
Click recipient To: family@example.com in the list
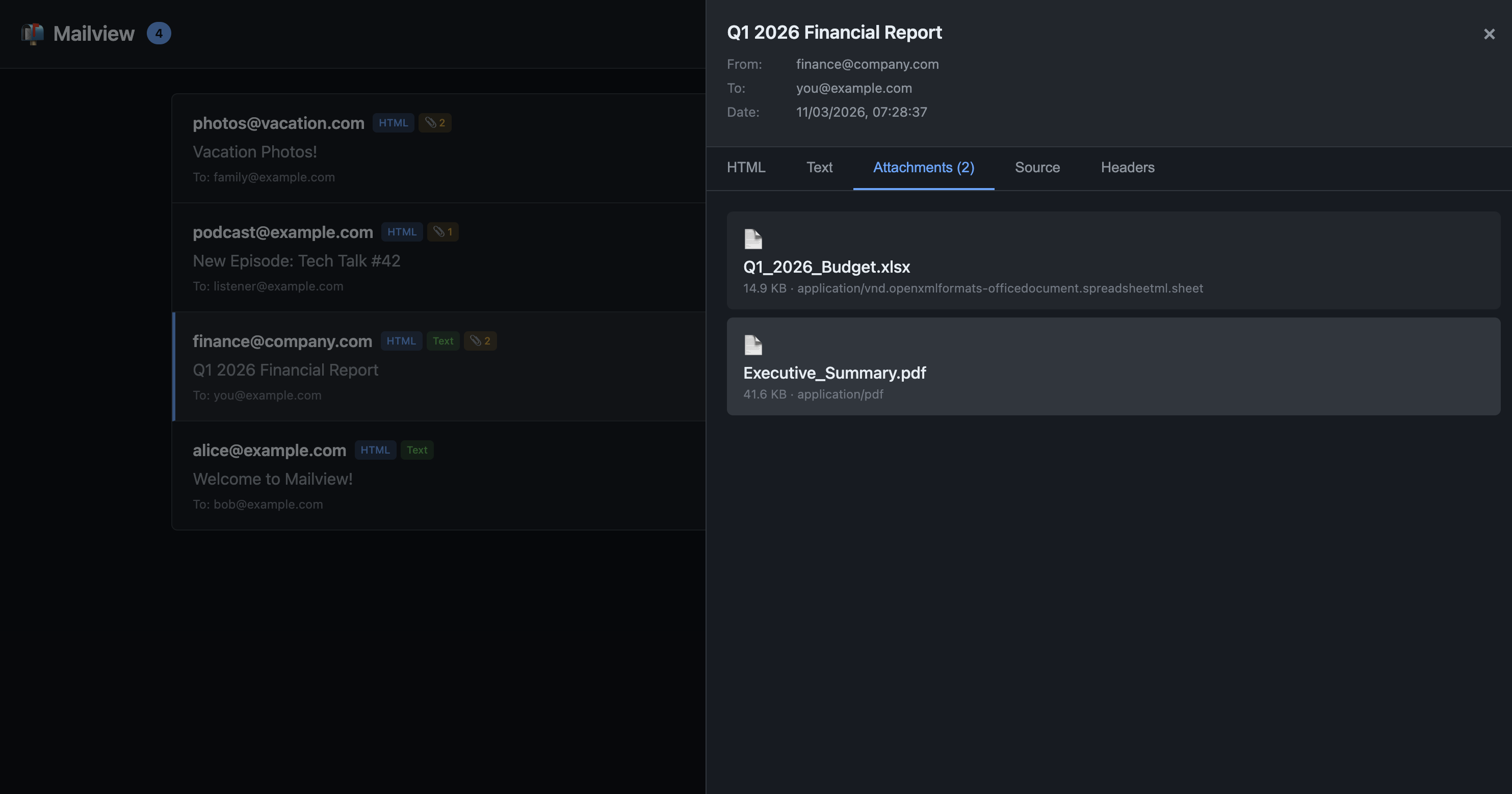click(x=264, y=177)
